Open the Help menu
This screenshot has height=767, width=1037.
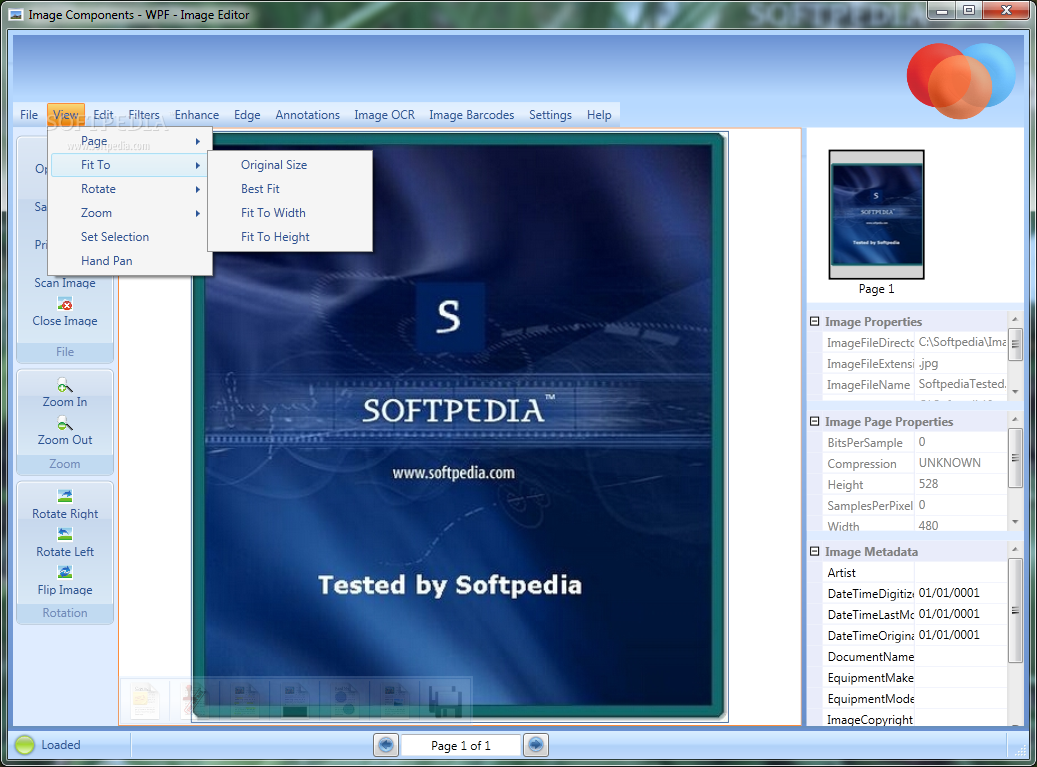[599, 114]
